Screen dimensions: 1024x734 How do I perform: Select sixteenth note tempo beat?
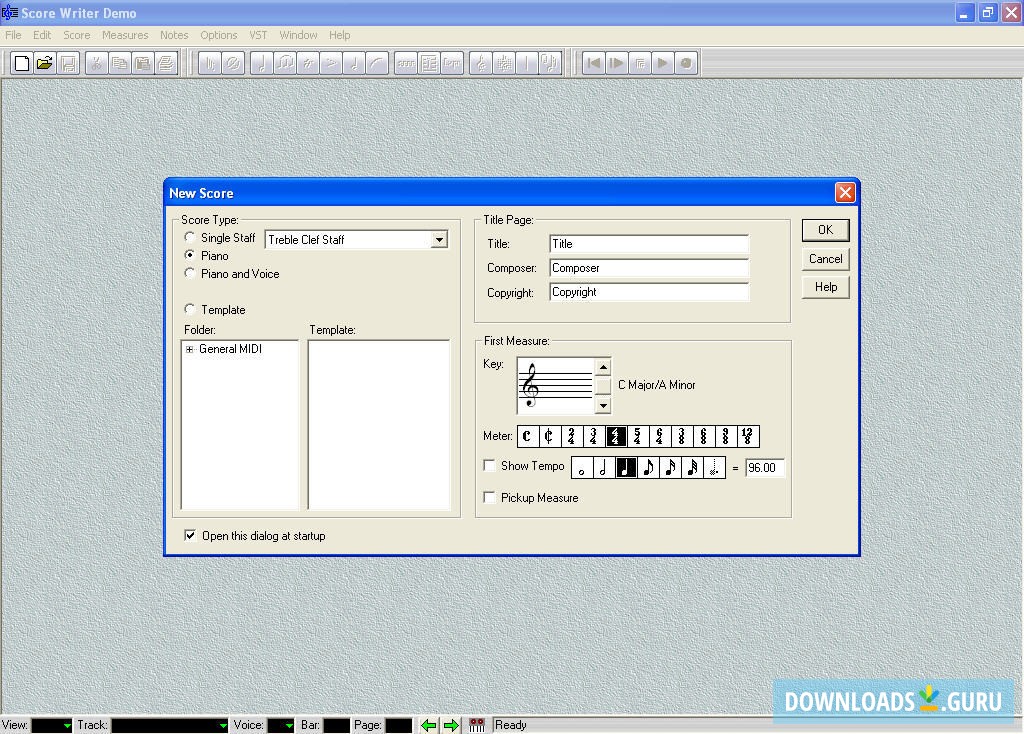click(670, 468)
